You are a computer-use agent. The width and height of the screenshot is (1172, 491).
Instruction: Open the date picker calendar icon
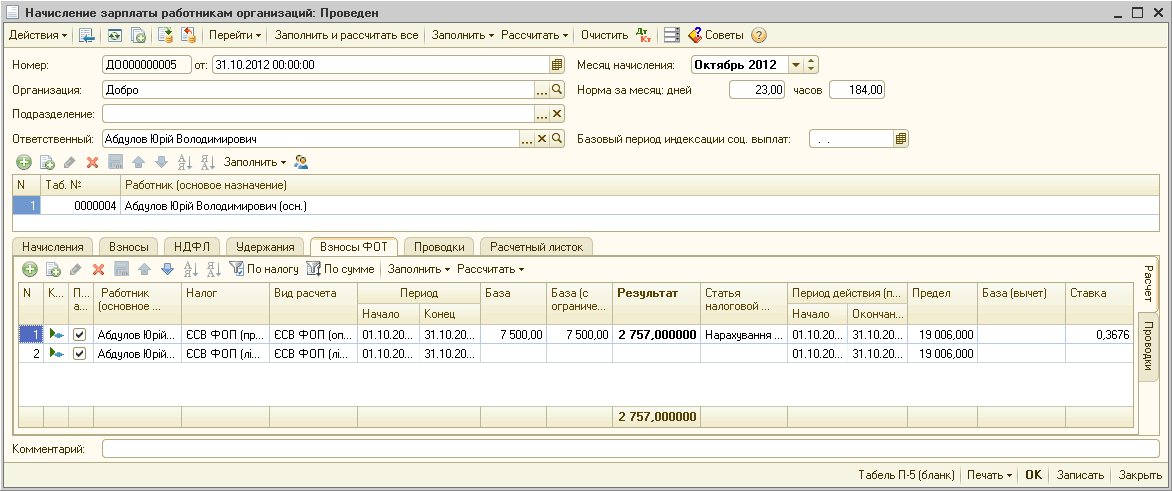click(557, 65)
